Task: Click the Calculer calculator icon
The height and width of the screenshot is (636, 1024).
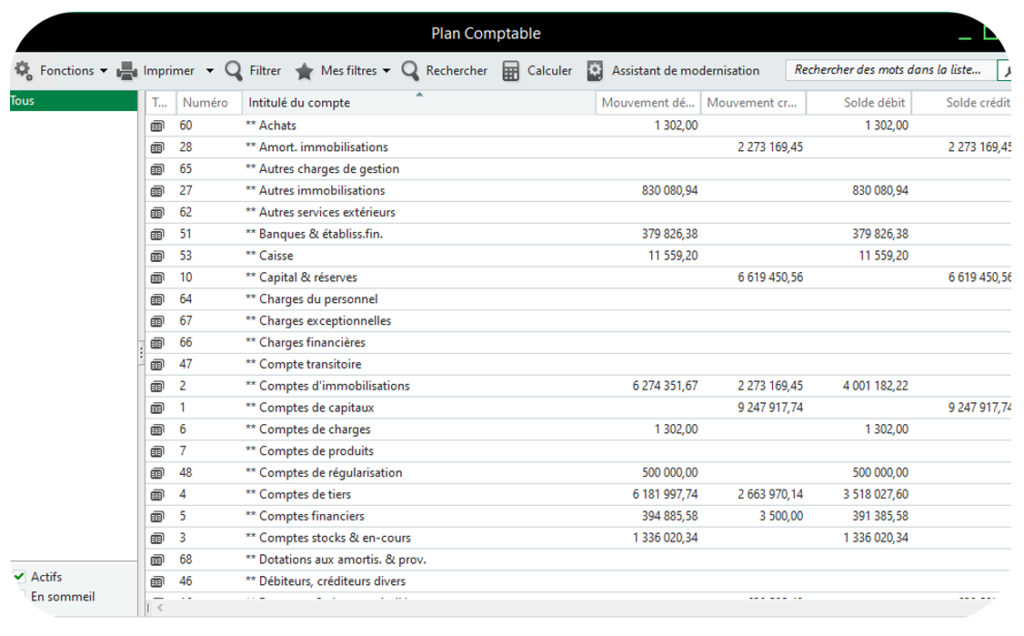Action: (511, 71)
